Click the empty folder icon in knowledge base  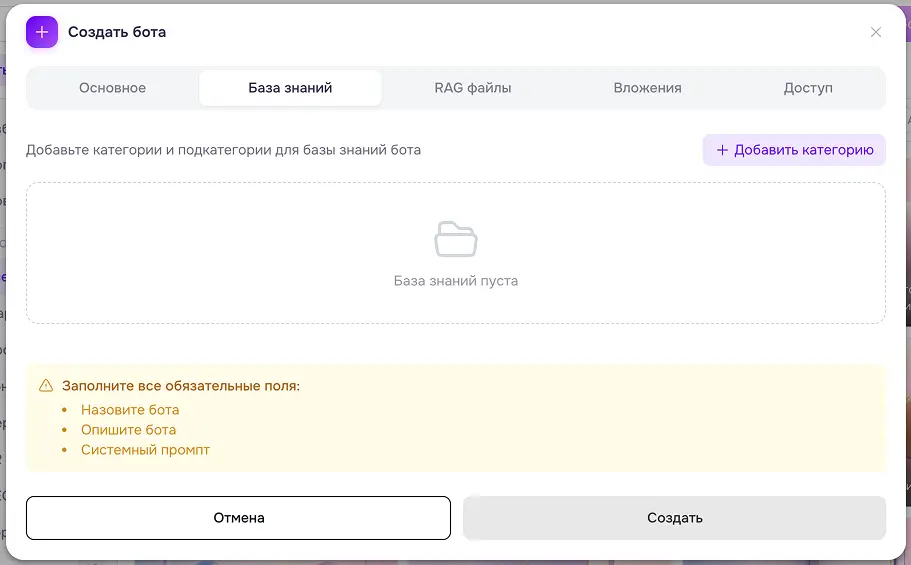[x=456, y=239]
